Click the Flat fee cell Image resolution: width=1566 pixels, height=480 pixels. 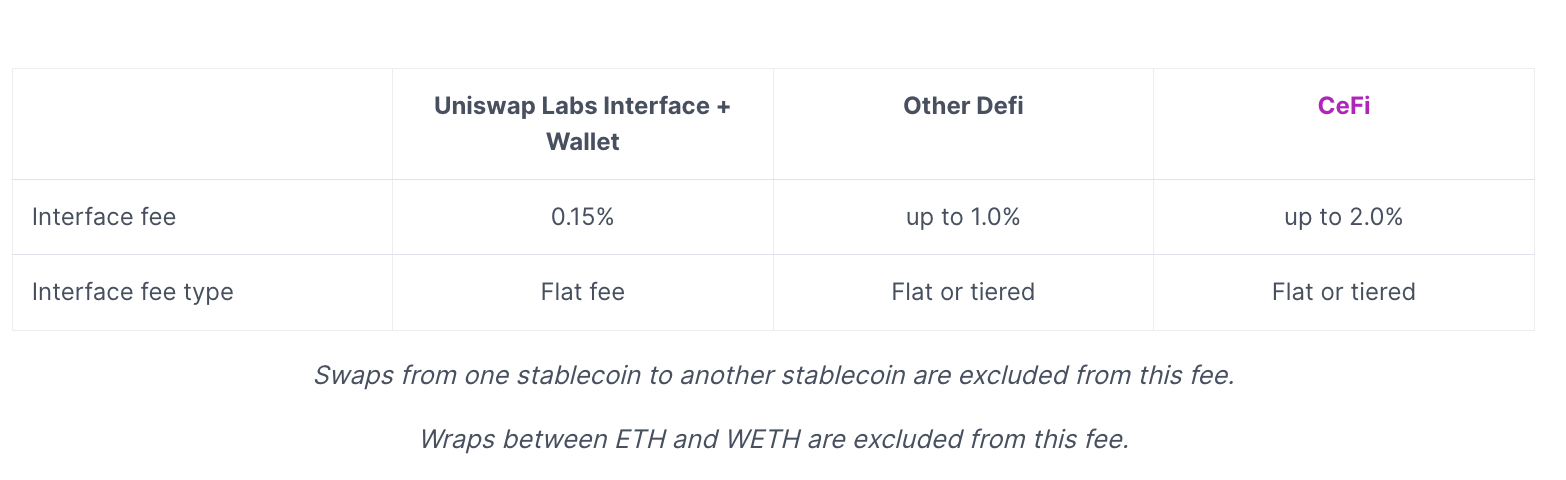pos(583,292)
